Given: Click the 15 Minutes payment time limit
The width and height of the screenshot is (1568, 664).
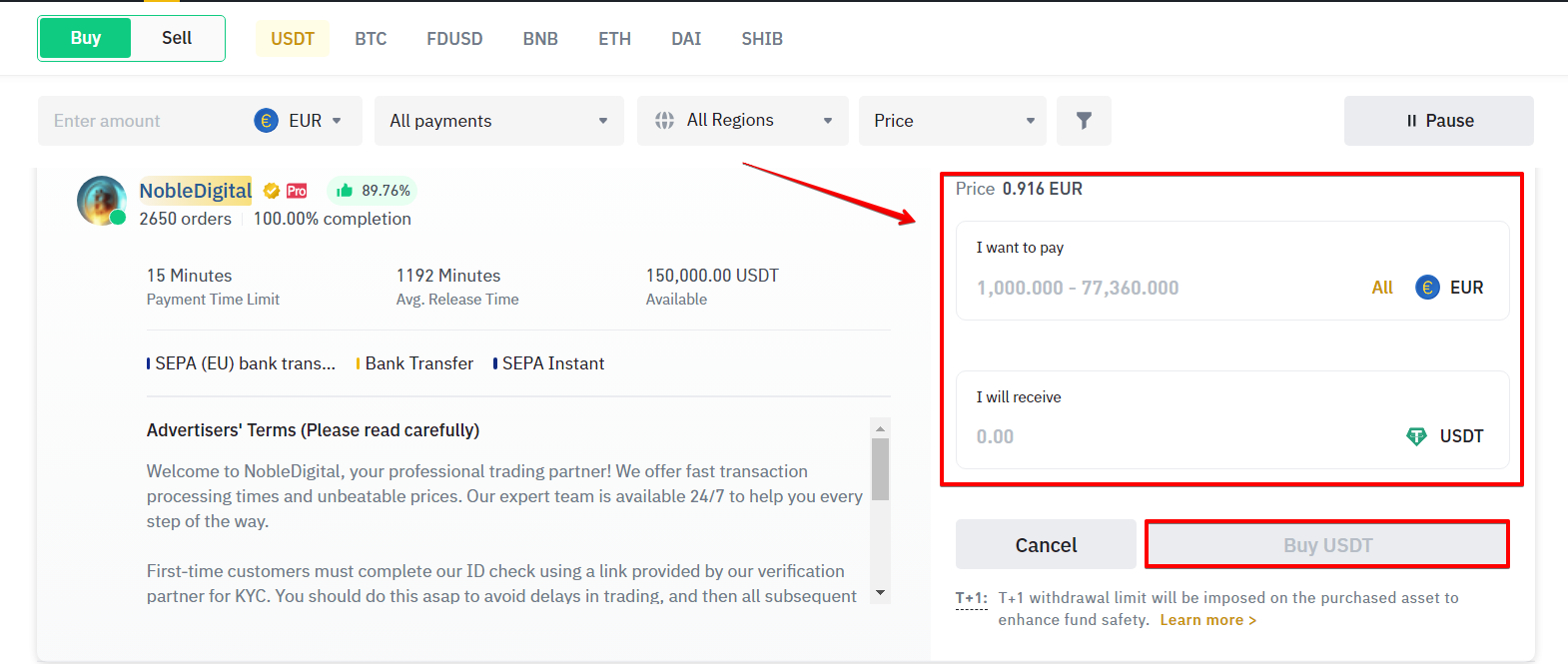Looking at the screenshot, I should (x=190, y=276).
